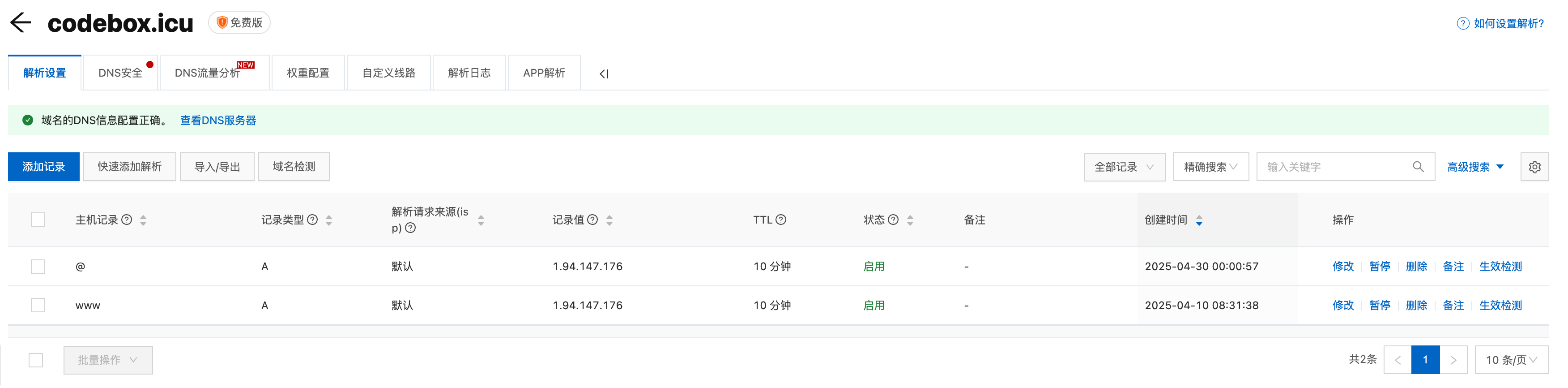Image resolution: width=1568 pixels, height=388 pixels.
Task: Click the help icon beside TTL
Action: point(781,220)
